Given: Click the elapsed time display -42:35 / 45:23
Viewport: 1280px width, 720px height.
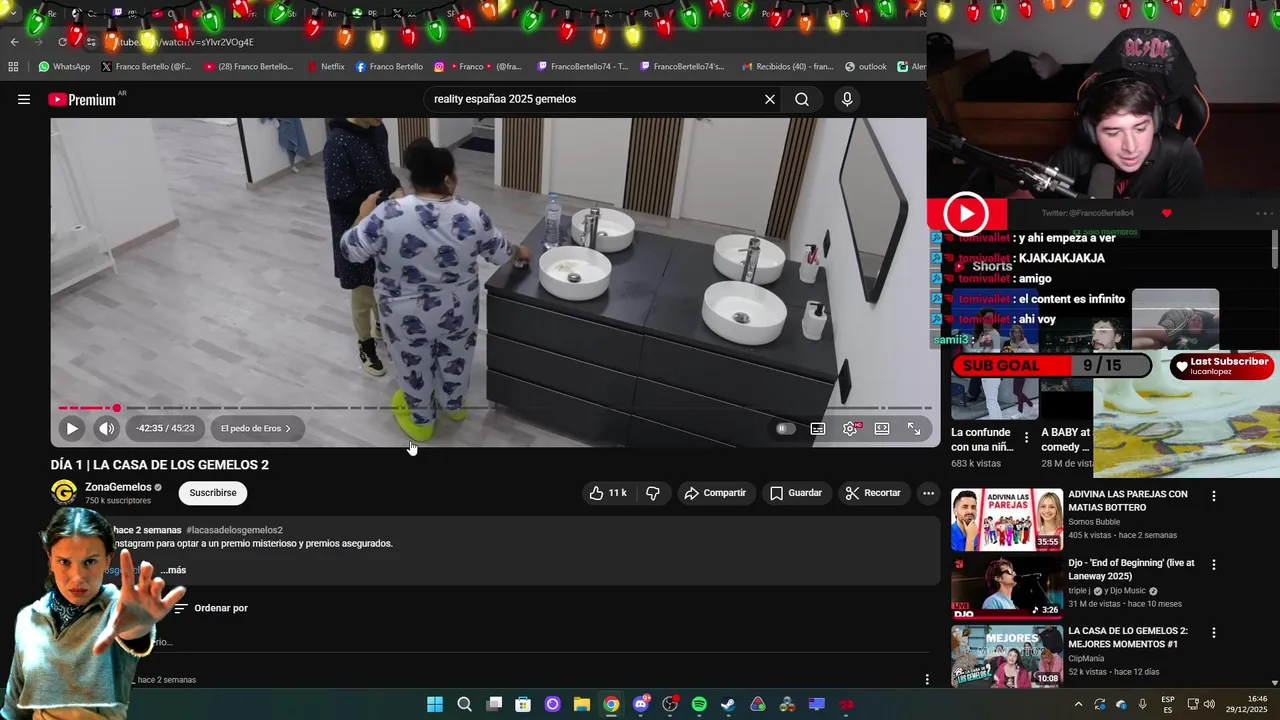Looking at the screenshot, I should coord(166,428).
